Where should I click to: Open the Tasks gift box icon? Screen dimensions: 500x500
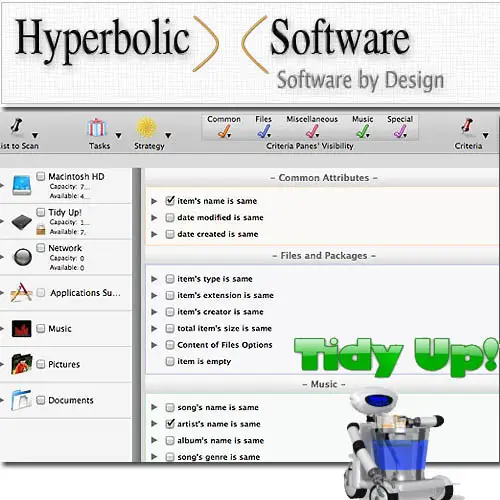click(x=97, y=128)
